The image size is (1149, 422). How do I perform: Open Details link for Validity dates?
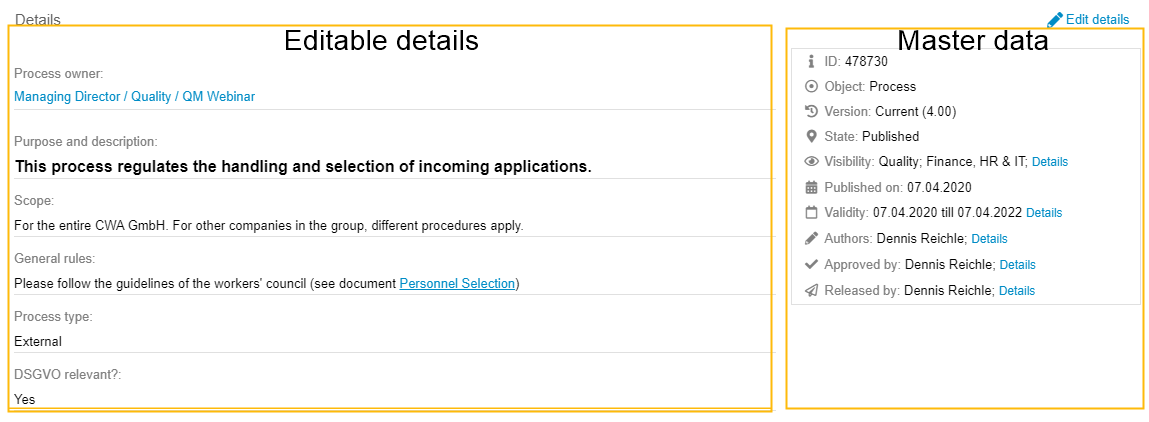(1044, 213)
